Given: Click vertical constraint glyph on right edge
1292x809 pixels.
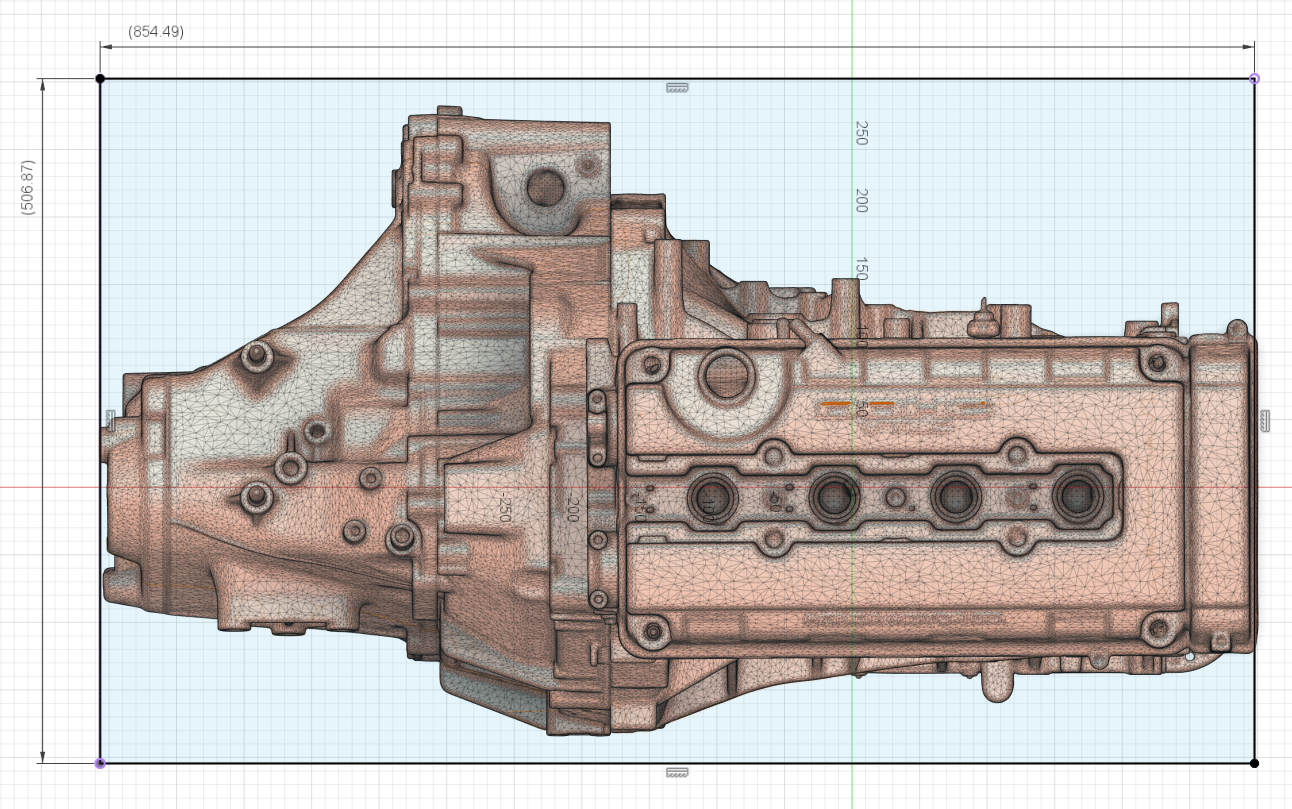Looking at the screenshot, I should click(1264, 420).
